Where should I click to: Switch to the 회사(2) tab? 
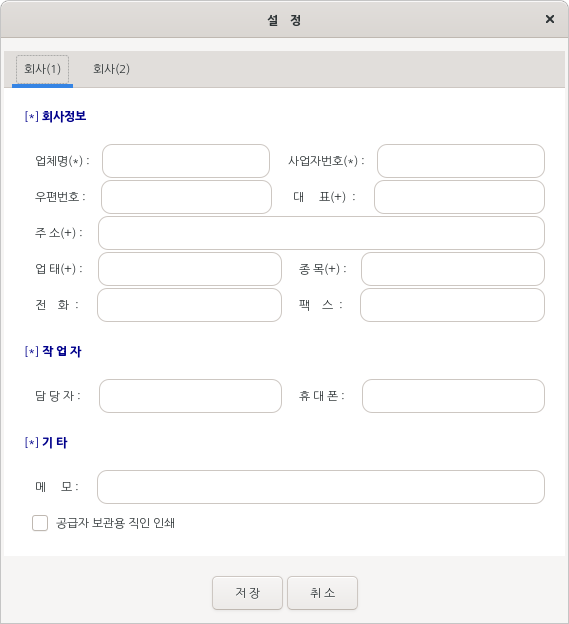point(111,69)
